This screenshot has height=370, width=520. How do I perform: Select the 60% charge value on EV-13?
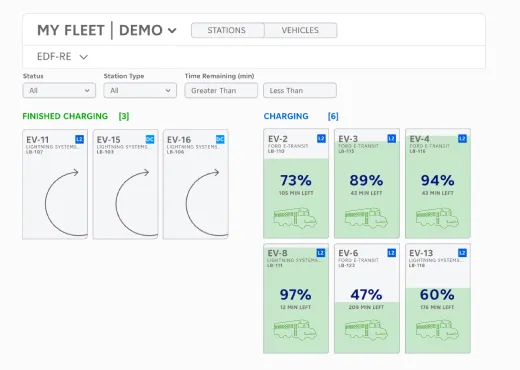[x=437, y=295]
